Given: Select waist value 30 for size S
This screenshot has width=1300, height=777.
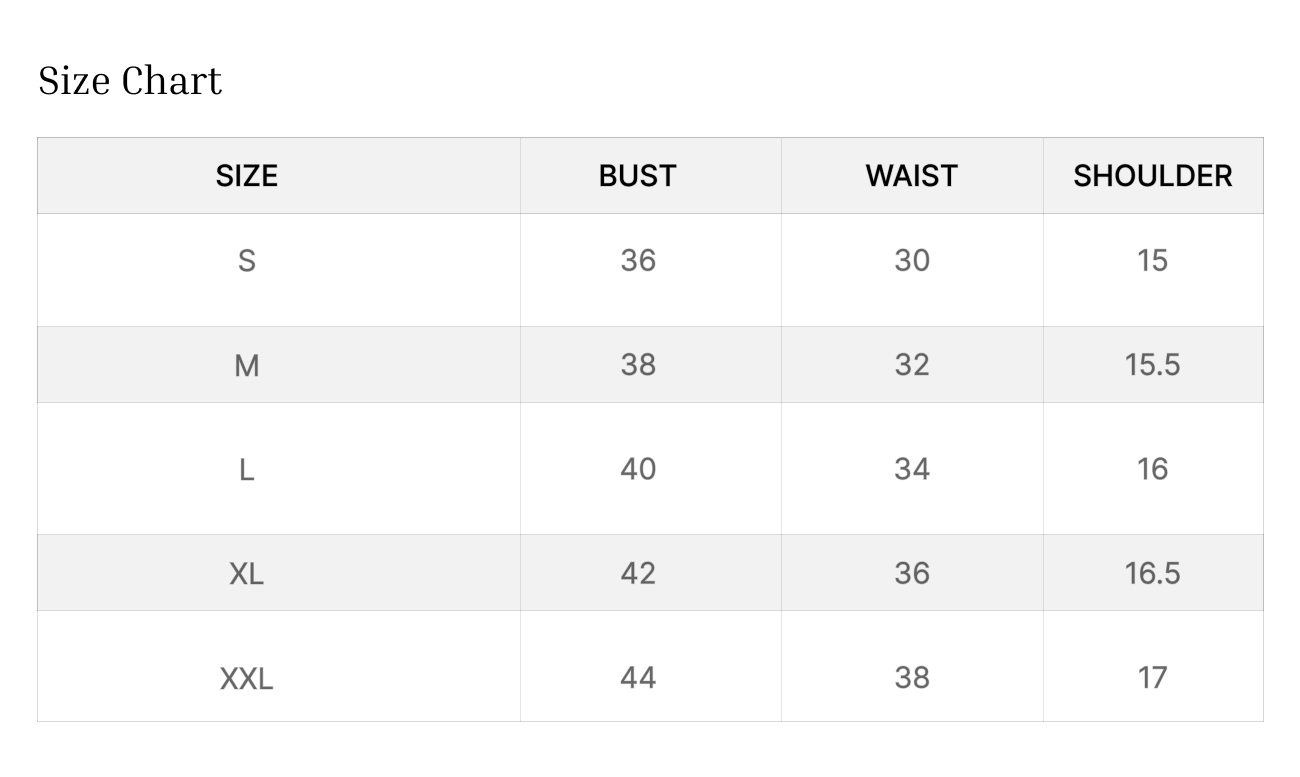Looking at the screenshot, I should 911,261.
